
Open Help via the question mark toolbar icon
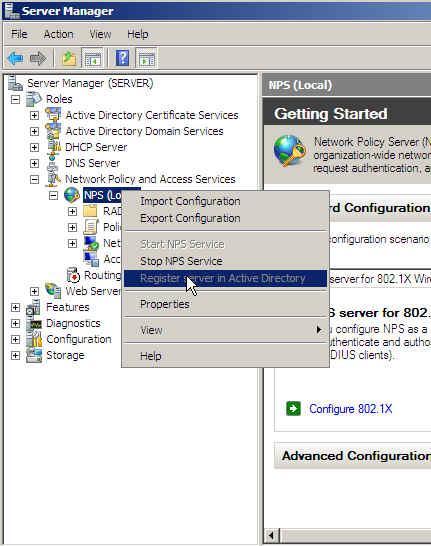(122, 58)
